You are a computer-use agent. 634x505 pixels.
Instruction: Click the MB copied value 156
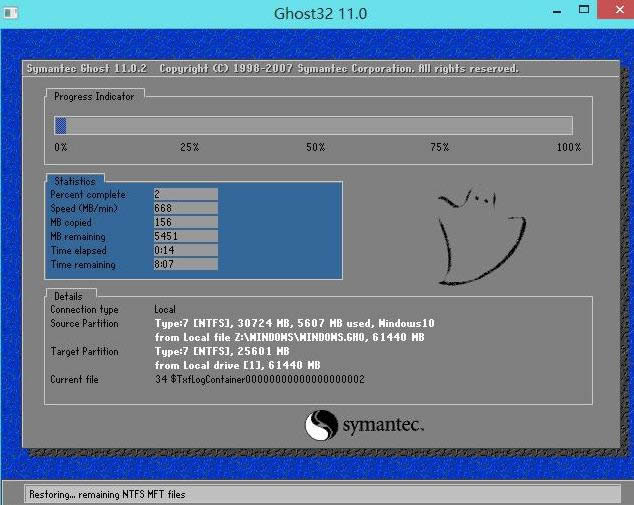[x=186, y=222]
